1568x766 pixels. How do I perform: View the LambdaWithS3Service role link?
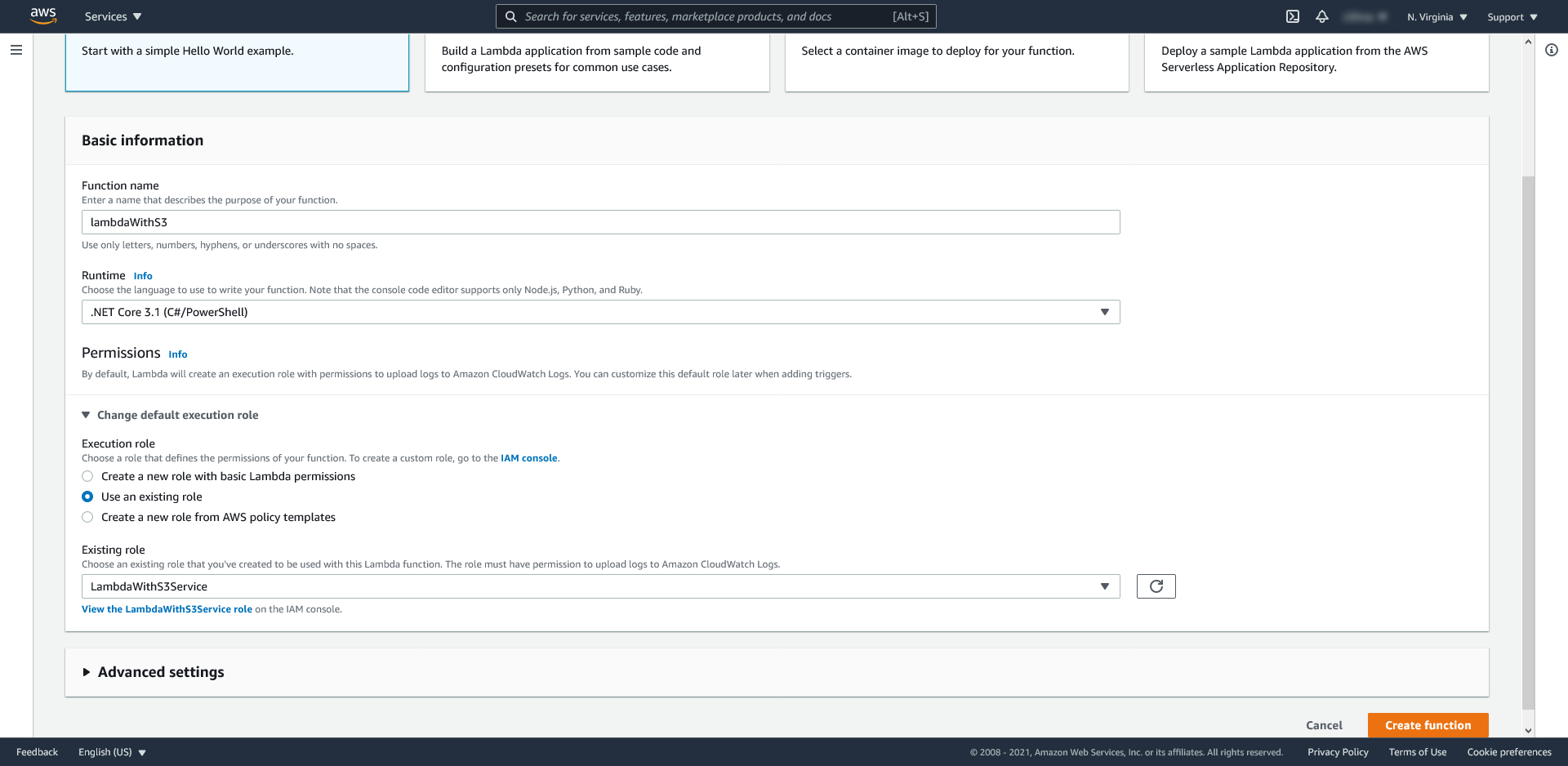[x=167, y=609]
